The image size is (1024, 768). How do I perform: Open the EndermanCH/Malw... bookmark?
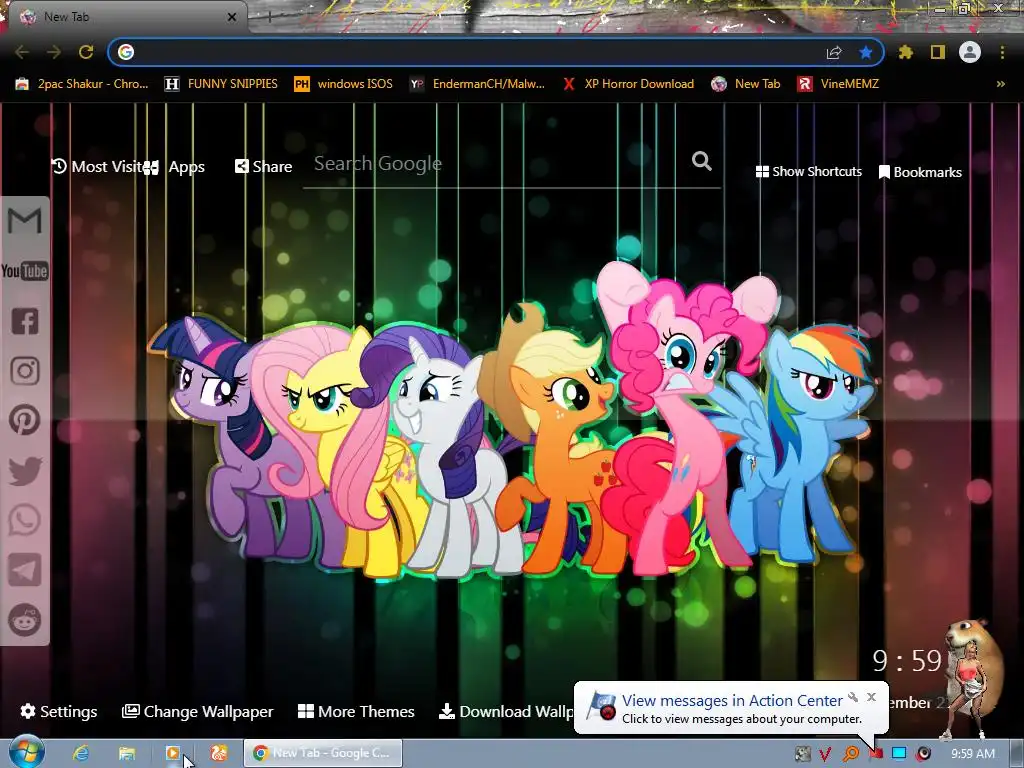[x=477, y=84]
